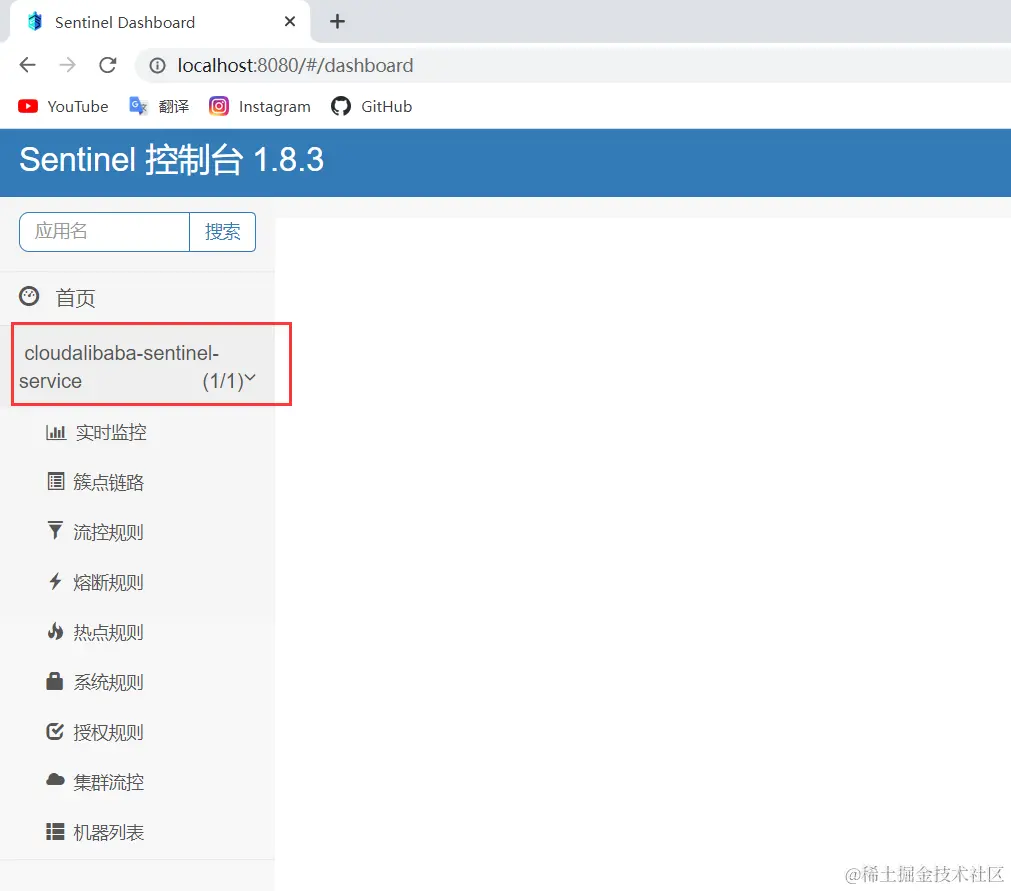
Task: Click the browser forward arrow
Action: point(68,65)
